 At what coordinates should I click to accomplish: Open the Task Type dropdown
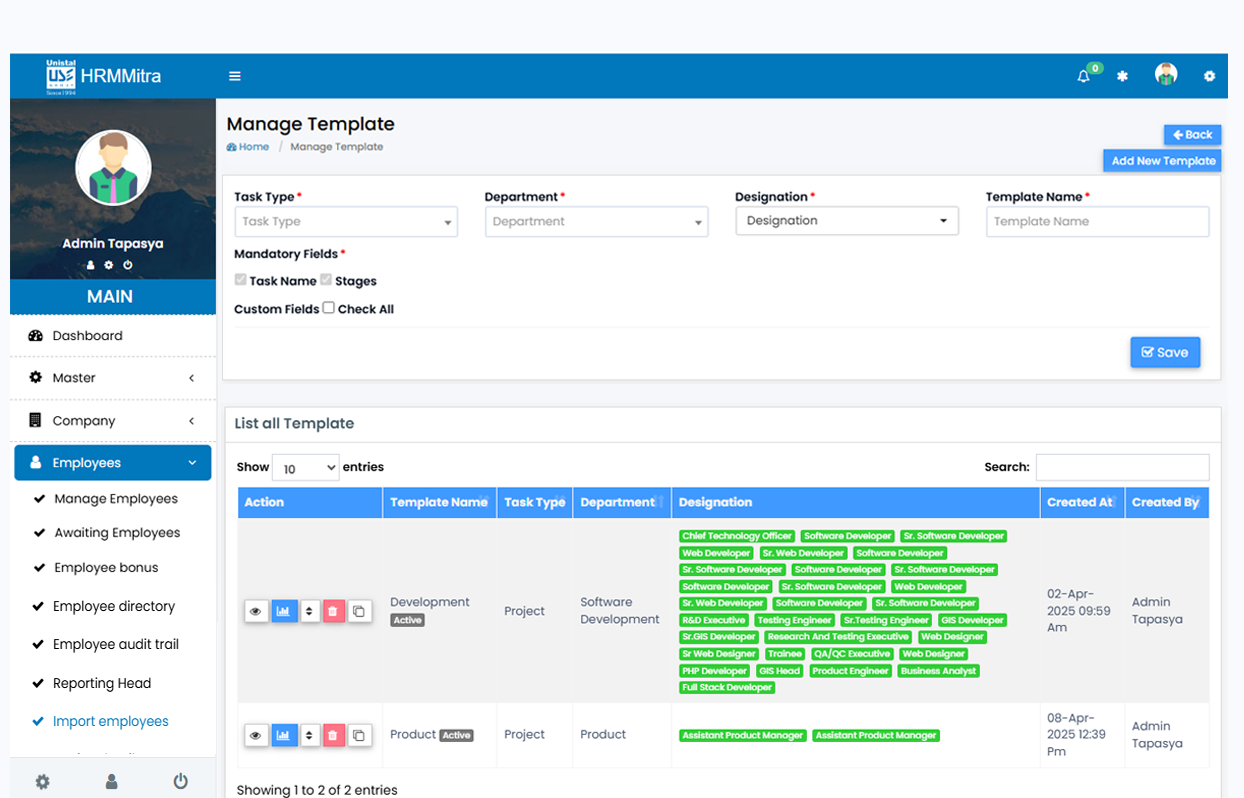click(x=346, y=222)
